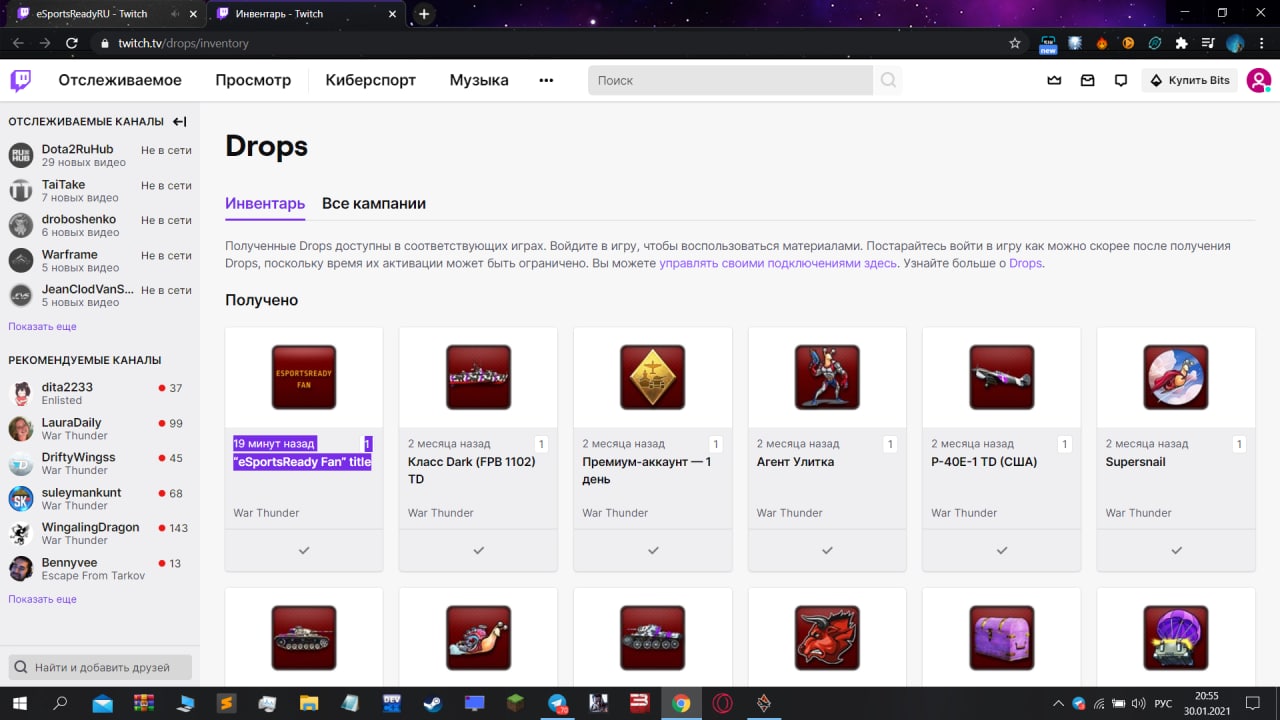Open Windows Start menu

(18, 704)
